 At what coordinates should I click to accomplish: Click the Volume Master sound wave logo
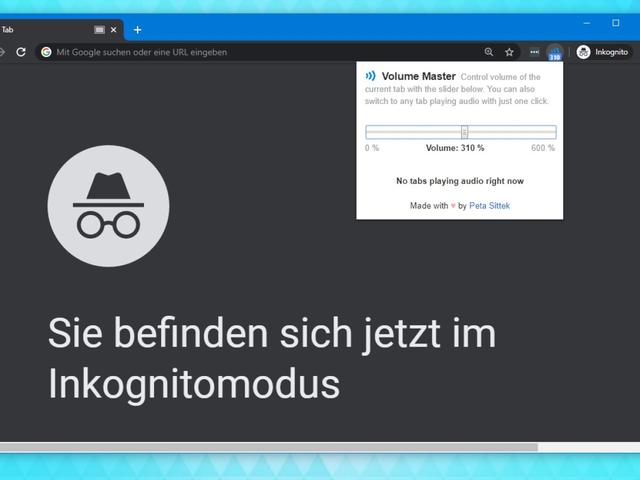tap(370, 76)
